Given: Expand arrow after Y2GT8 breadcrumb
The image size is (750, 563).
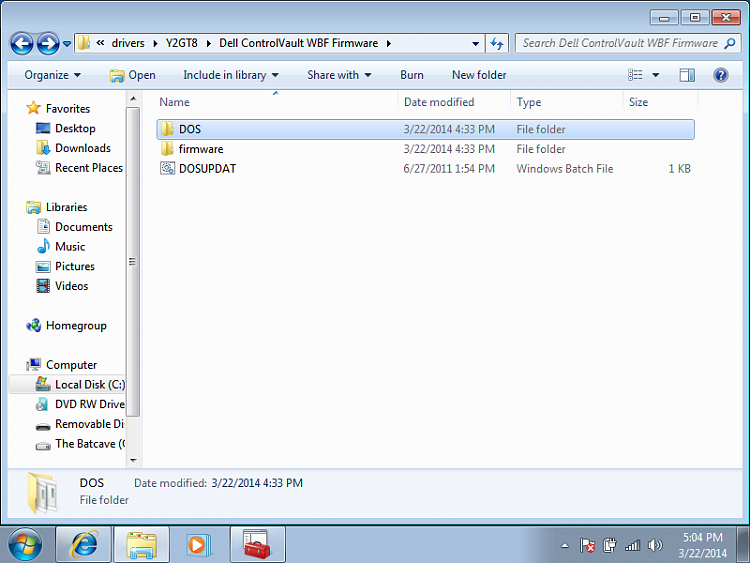Looking at the screenshot, I should click(x=209, y=44).
